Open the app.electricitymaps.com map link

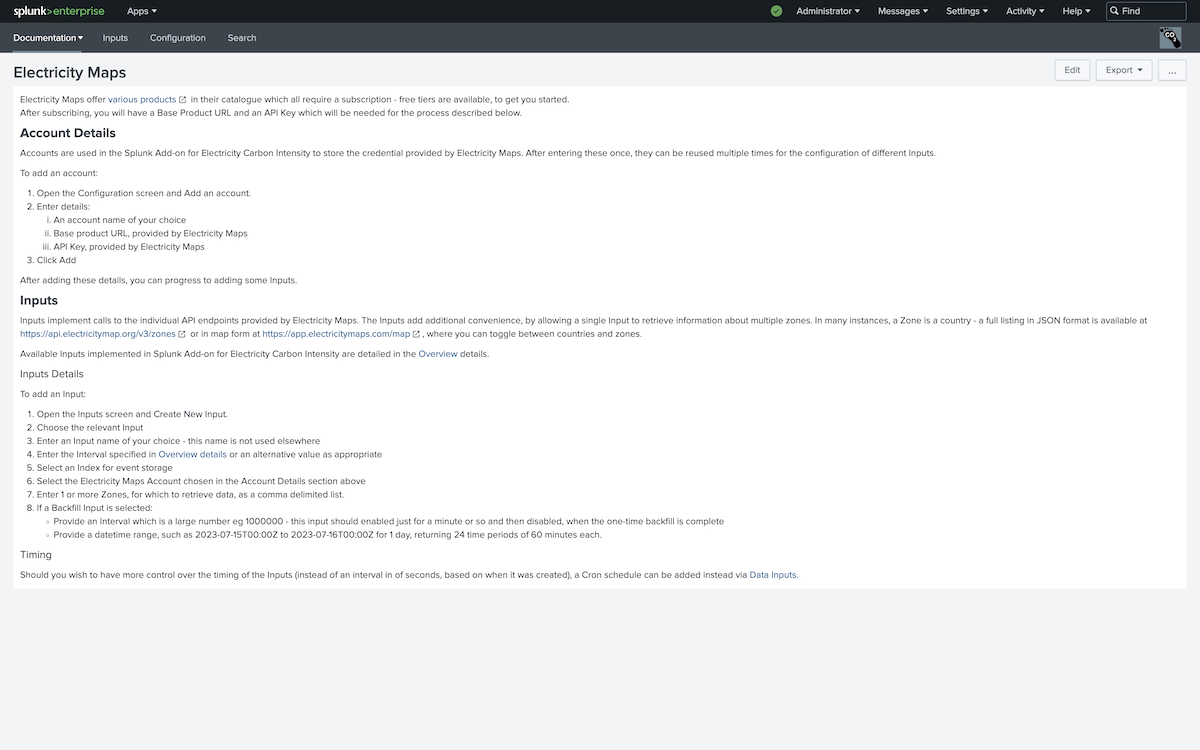coord(336,334)
